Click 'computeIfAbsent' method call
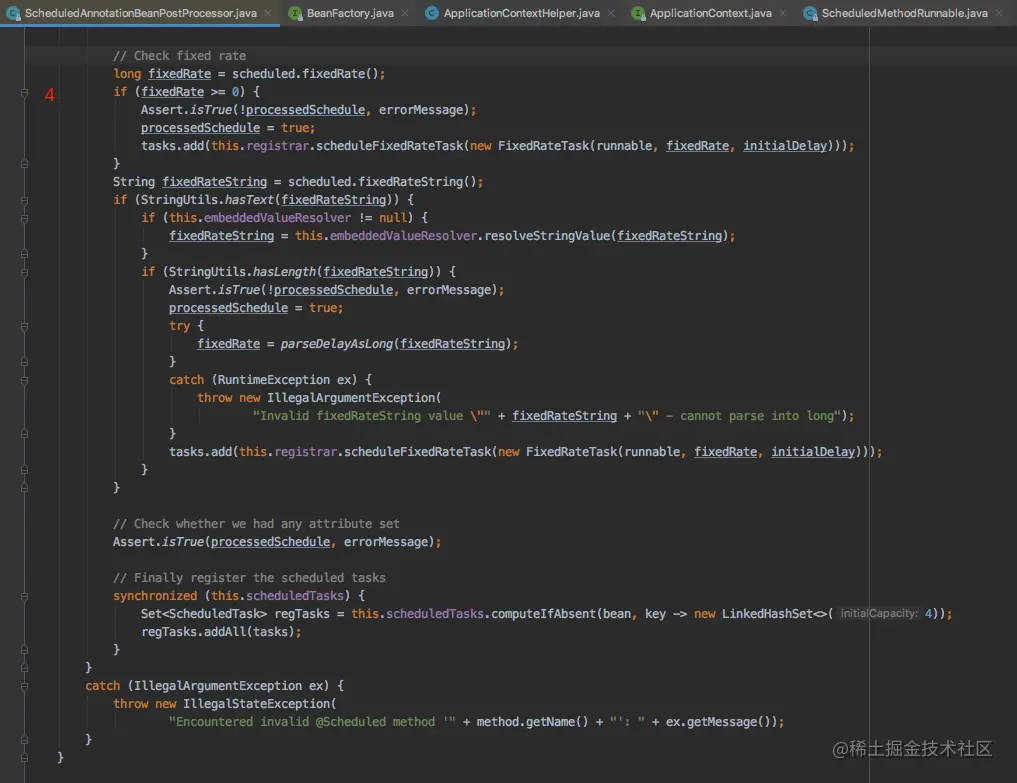The height and width of the screenshot is (783, 1017). point(544,614)
